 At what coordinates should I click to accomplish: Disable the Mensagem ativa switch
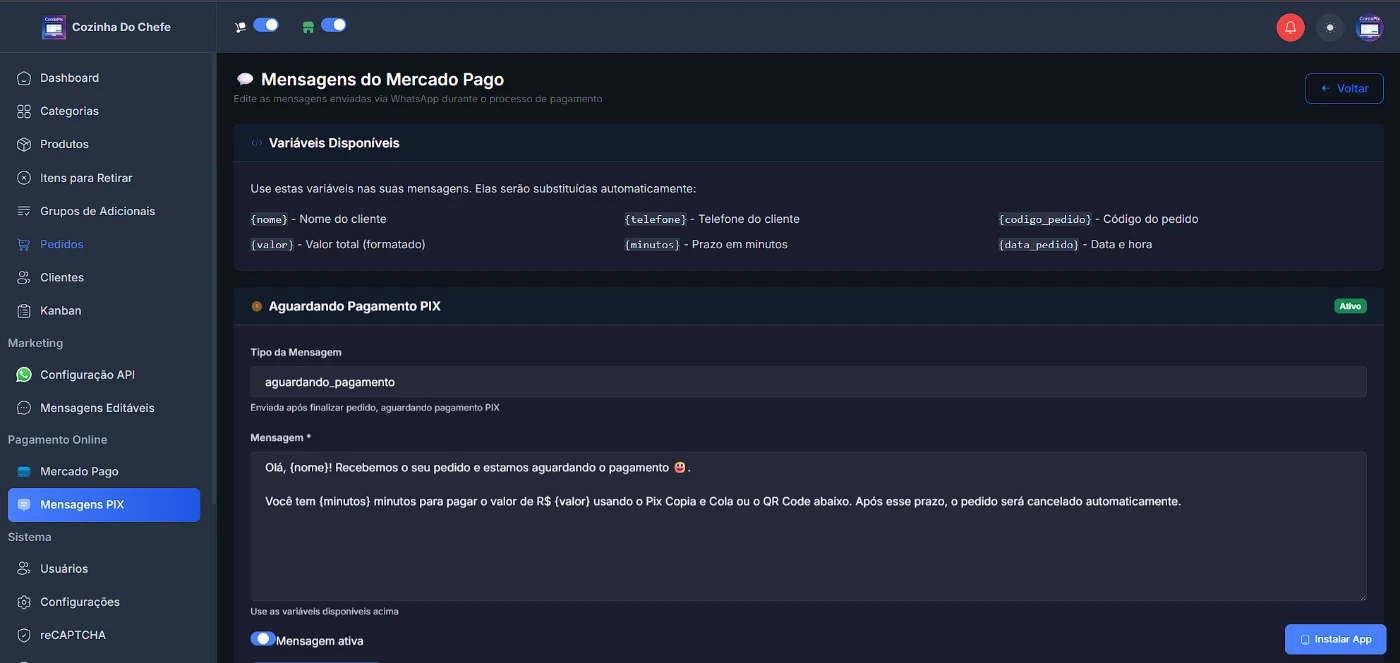pyautogui.click(x=262, y=639)
